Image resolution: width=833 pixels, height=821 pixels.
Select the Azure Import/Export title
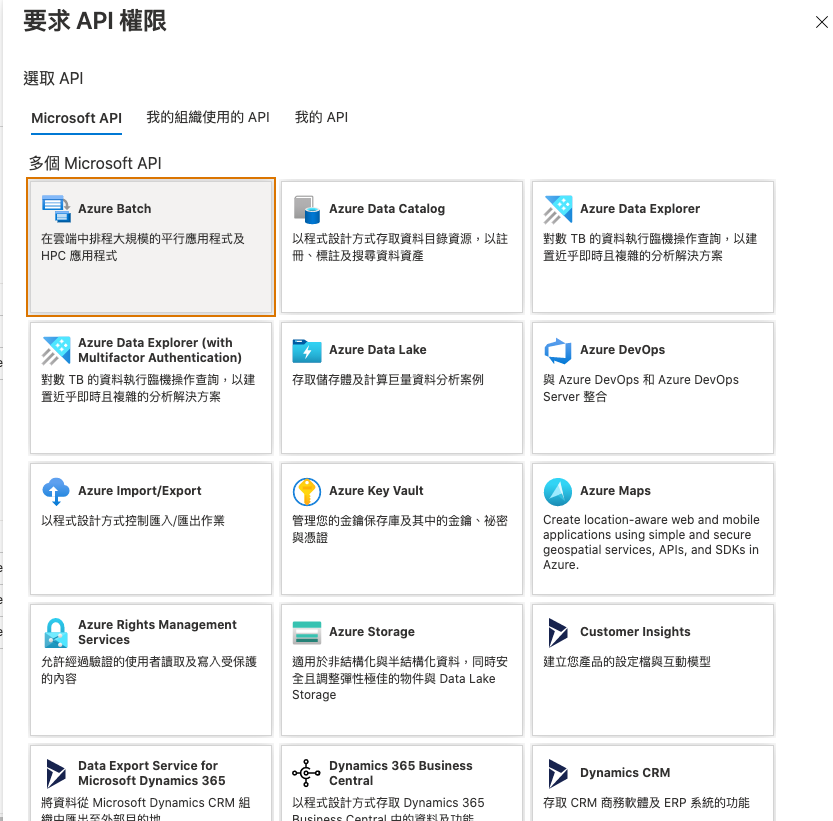click(x=140, y=490)
